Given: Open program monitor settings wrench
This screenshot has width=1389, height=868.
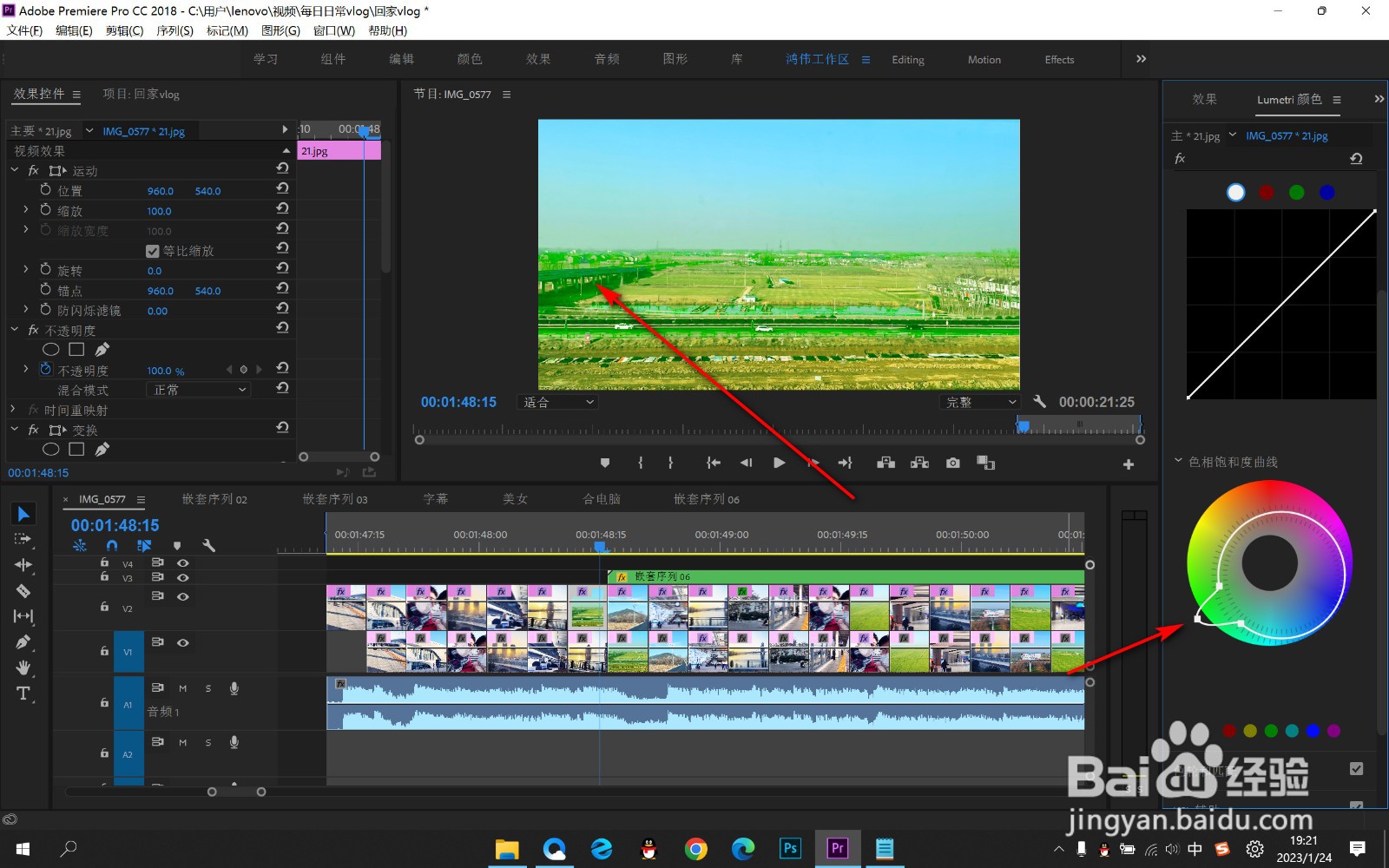Looking at the screenshot, I should pos(1040,401).
